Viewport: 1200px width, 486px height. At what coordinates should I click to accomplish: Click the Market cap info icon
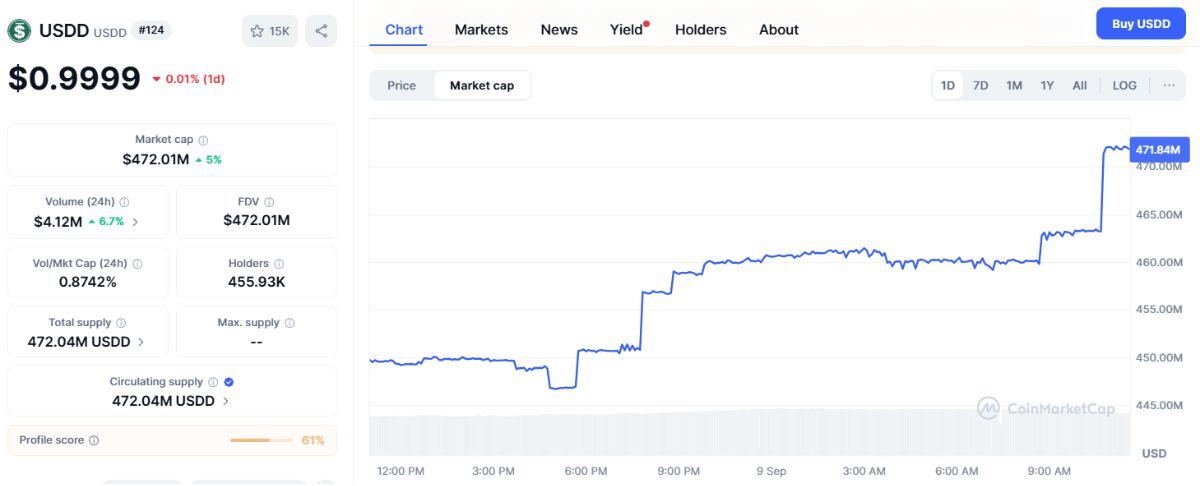(x=203, y=140)
